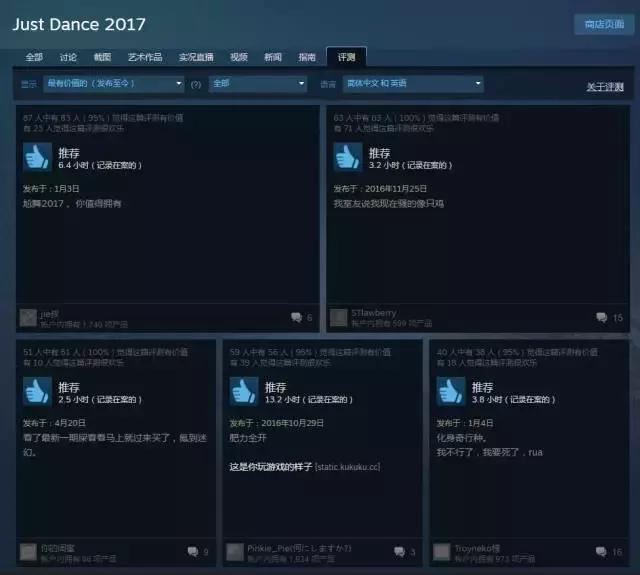640x575 pixels.
Task: Click the 化身奇行种 review text
Action: coord(462,438)
